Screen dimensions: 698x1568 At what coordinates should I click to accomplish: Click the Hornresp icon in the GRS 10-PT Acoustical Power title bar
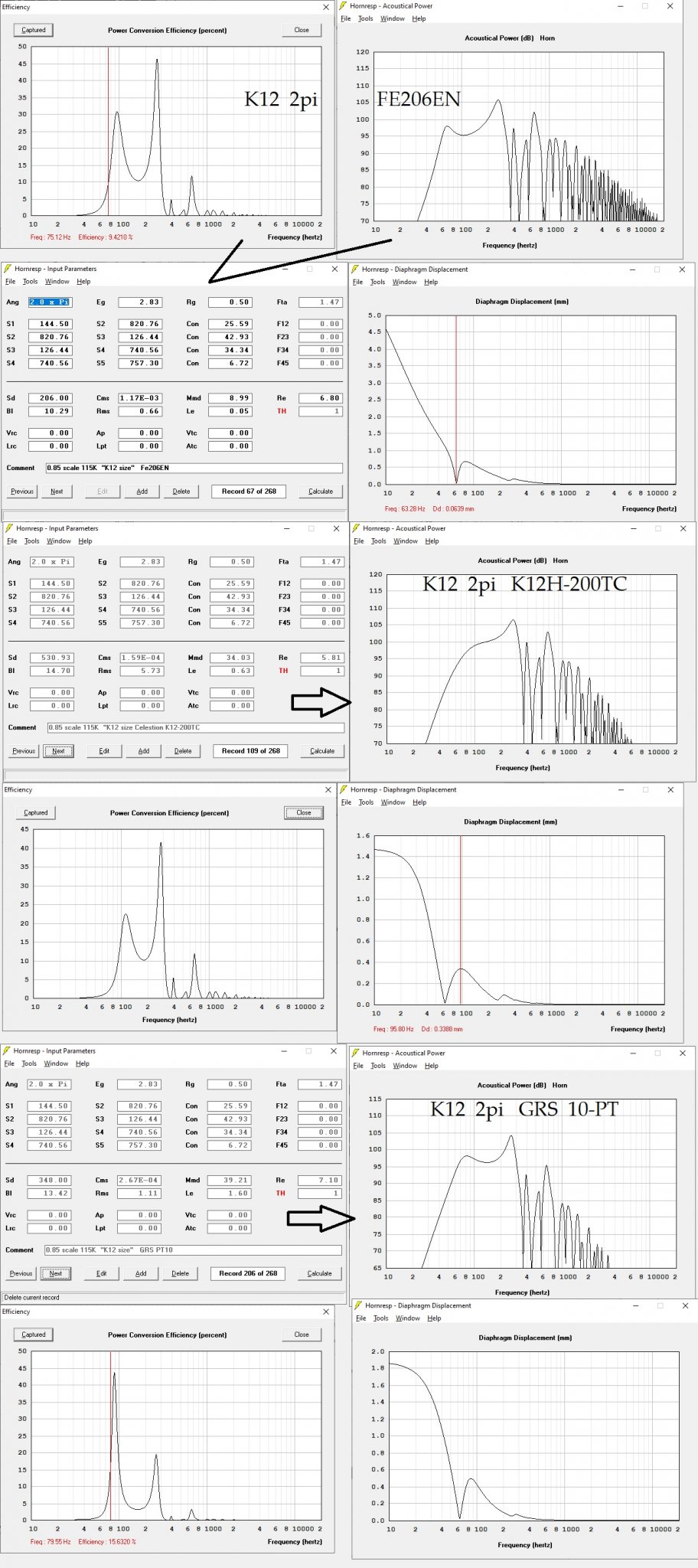(356, 1053)
